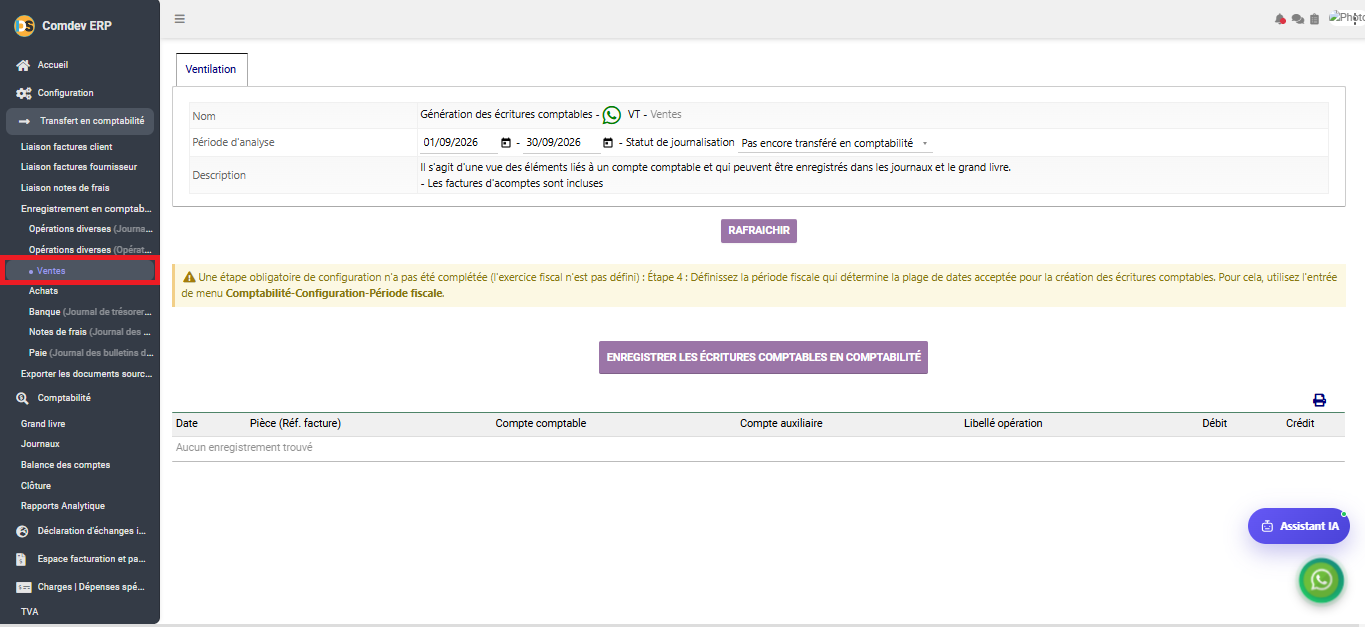
Task: Open the notifications bell icon
Action: coord(1280,19)
